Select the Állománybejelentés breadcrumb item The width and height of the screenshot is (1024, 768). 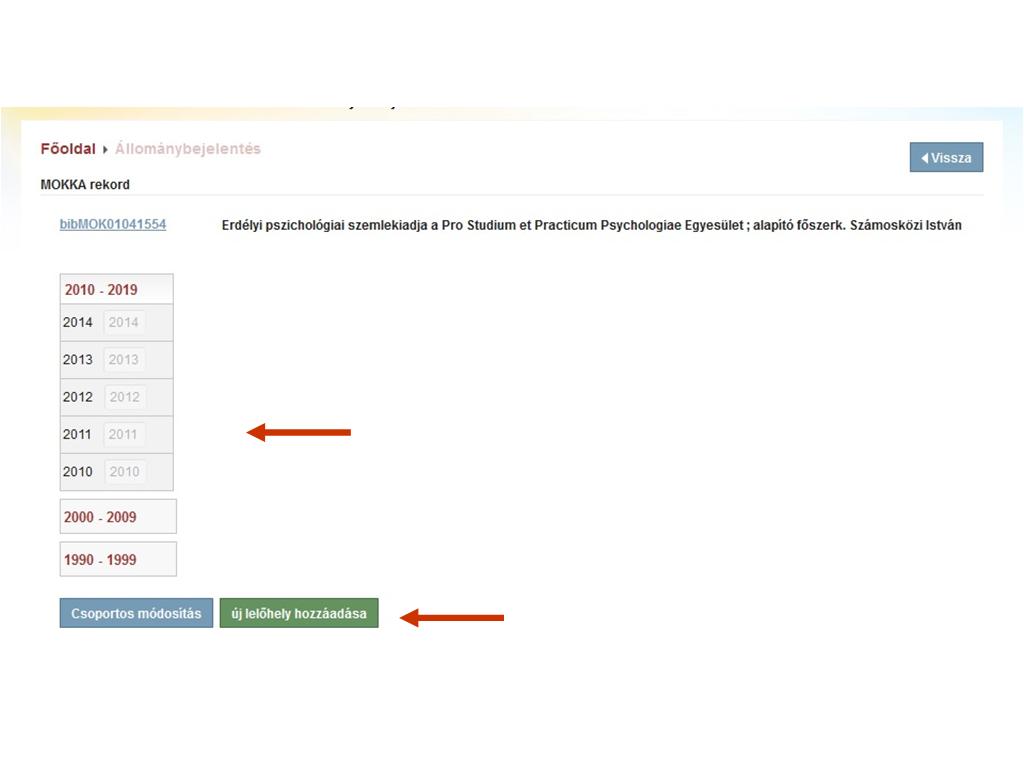click(187, 149)
